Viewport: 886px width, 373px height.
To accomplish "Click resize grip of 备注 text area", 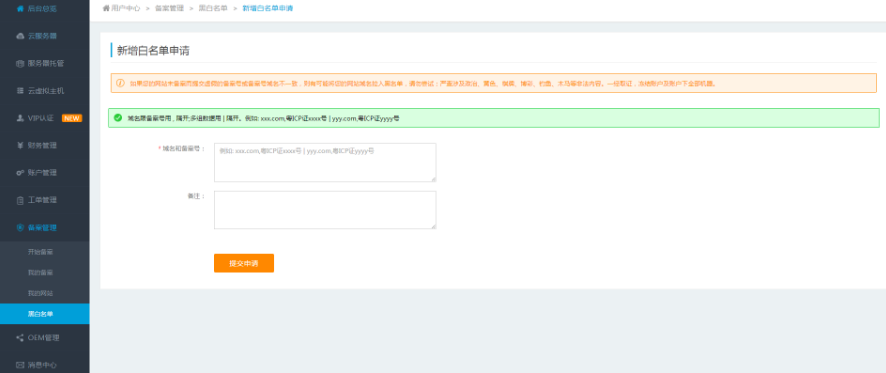I will [x=433, y=225].
